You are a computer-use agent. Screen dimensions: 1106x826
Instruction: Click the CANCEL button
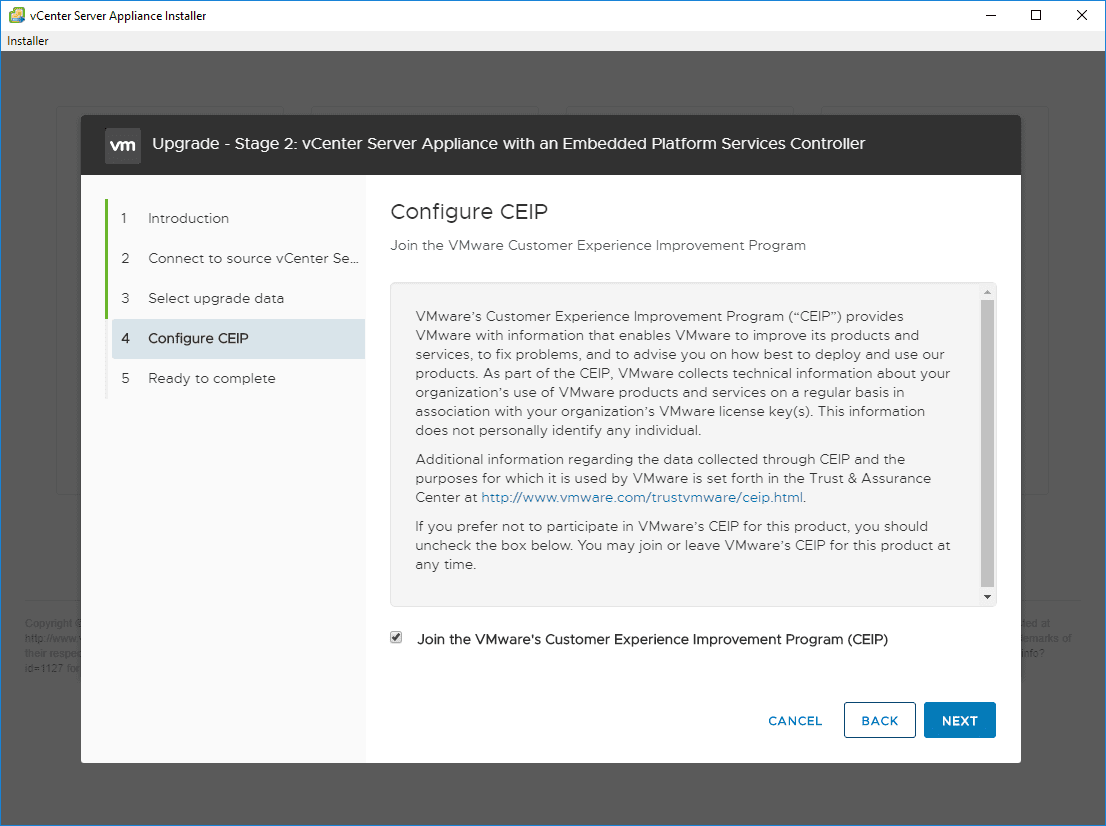(x=795, y=720)
